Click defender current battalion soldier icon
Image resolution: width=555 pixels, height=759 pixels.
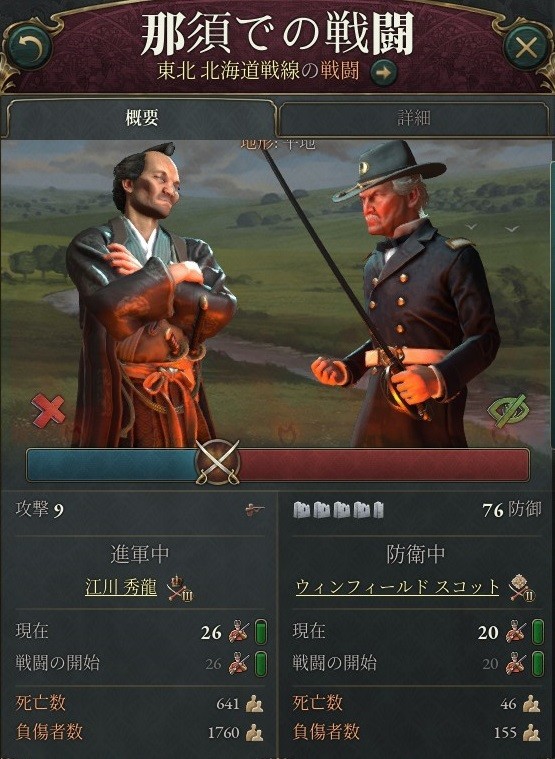point(516,632)
